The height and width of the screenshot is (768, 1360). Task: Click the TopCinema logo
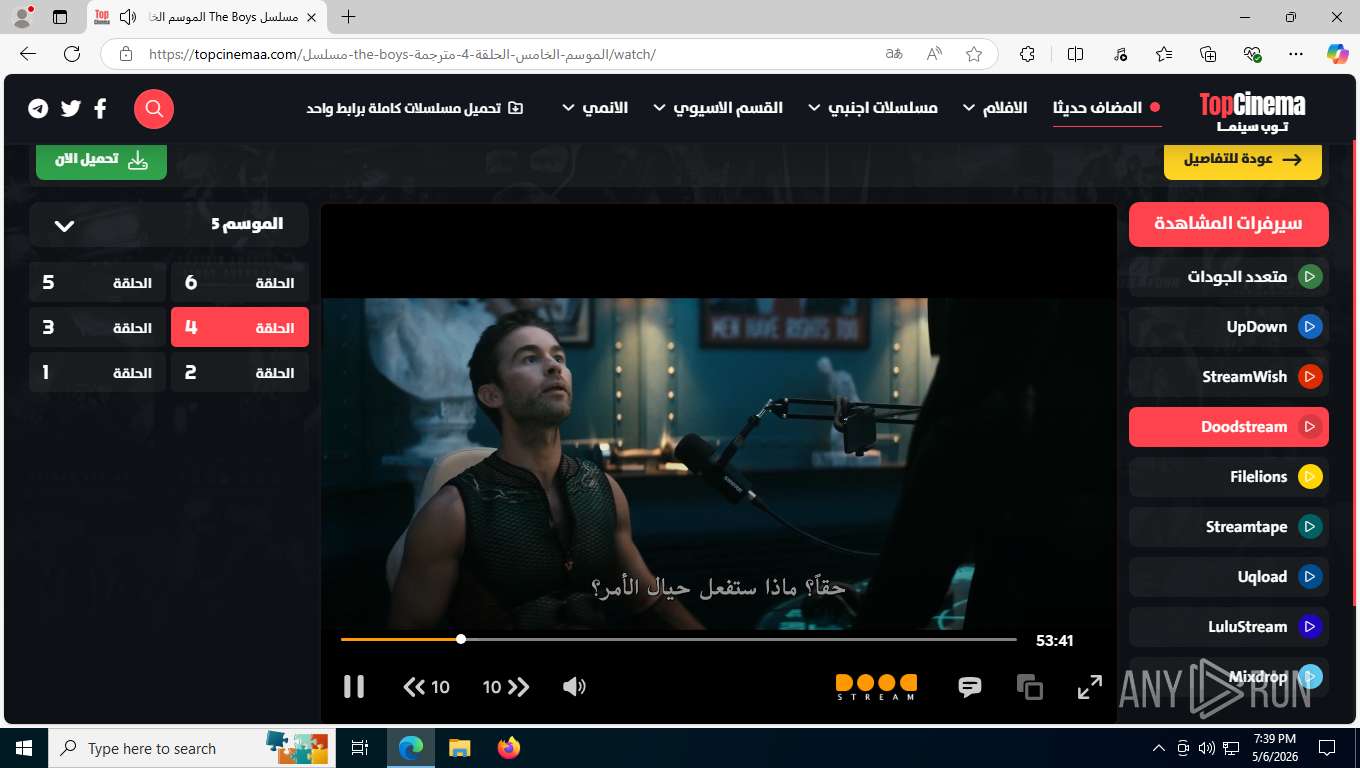tap(1252, 110)
